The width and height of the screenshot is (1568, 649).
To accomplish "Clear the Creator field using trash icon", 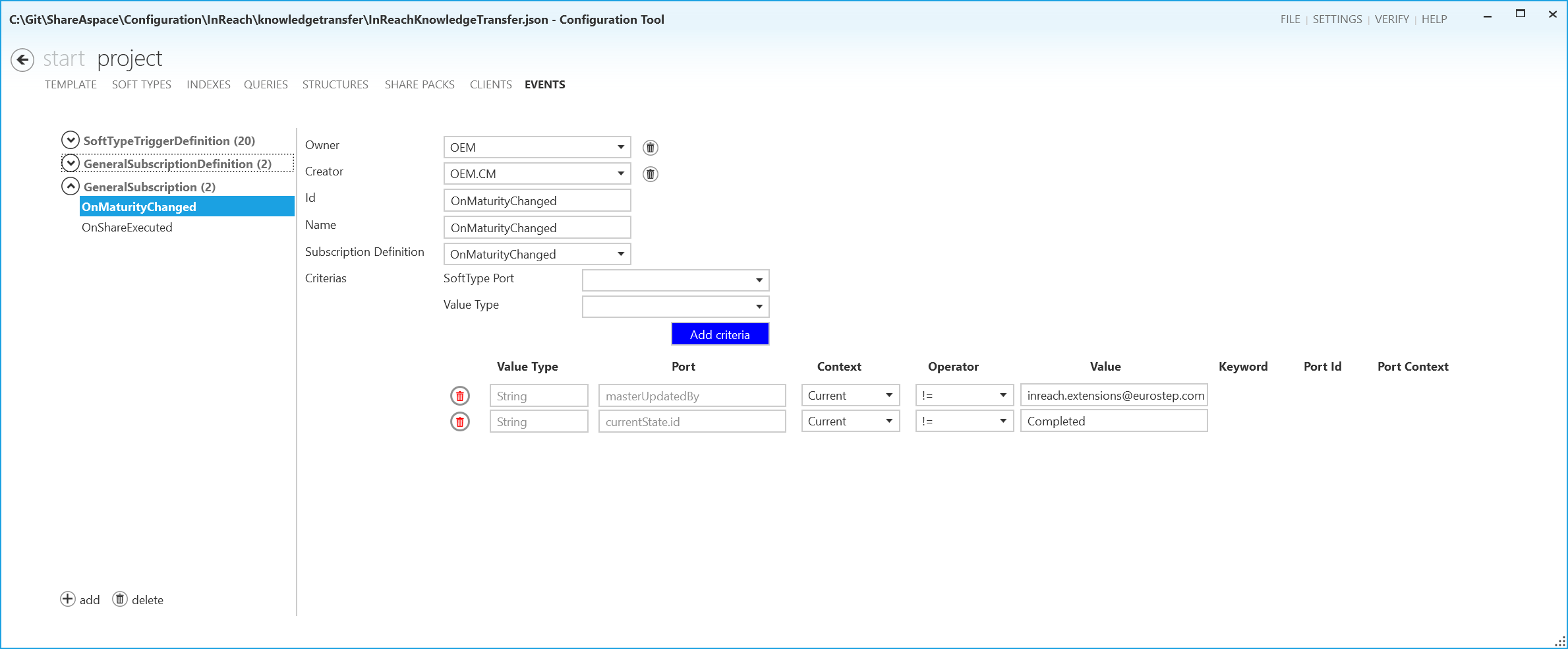I will click(650, 174).
